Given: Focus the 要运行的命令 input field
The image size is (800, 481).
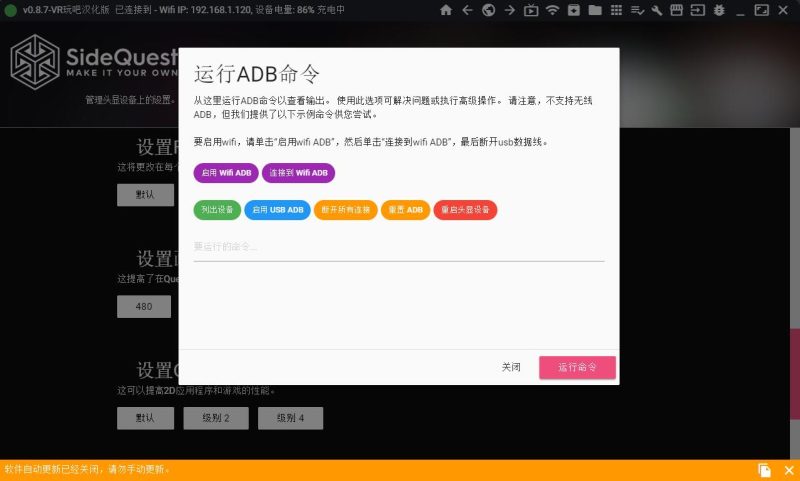Looking at the screenshot, I should (x=399, y=247).
